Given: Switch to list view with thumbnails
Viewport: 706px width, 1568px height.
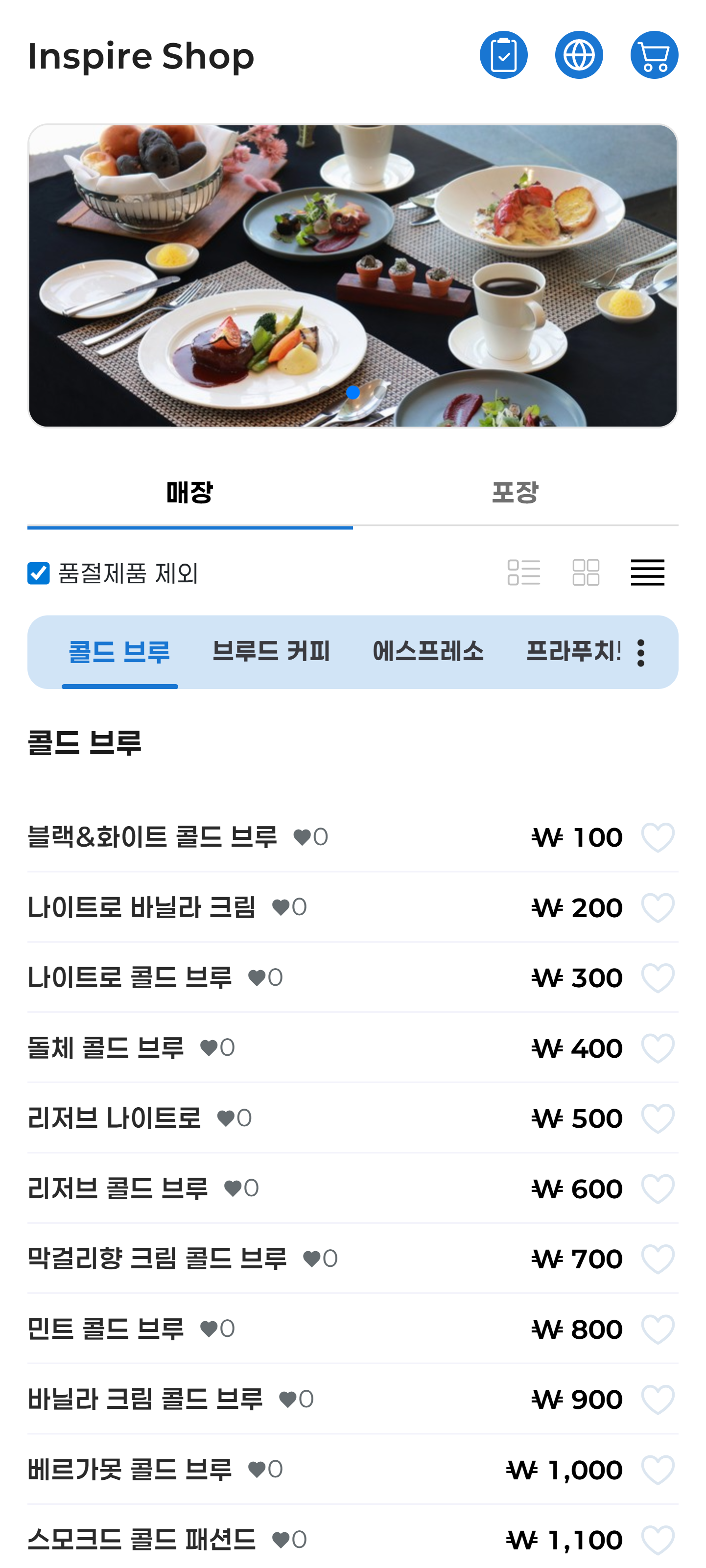Looking at the screenshot, I should [523, 573].
